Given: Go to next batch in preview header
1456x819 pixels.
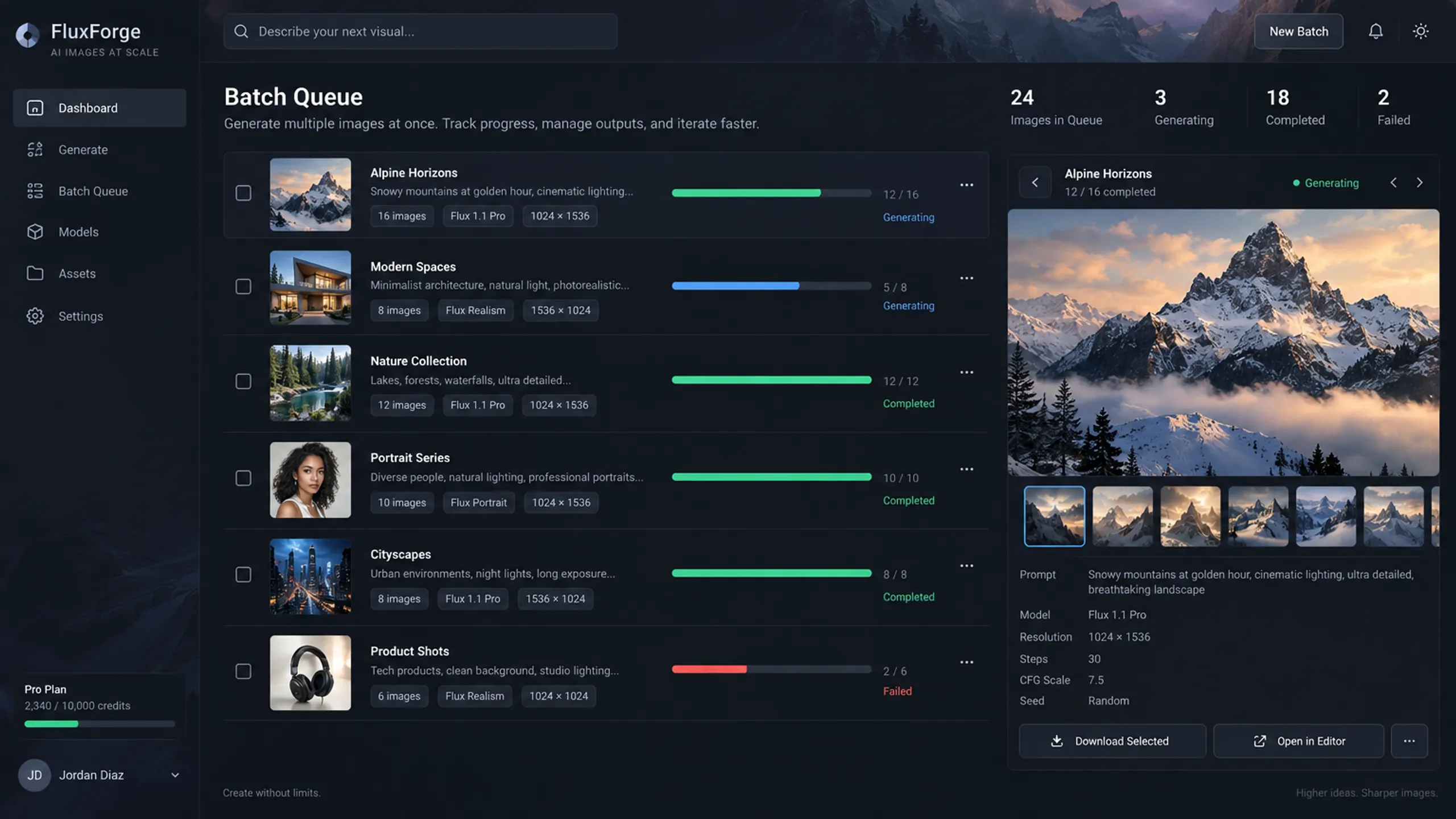Looking at the screenshot, I should tap(1420, 183).
